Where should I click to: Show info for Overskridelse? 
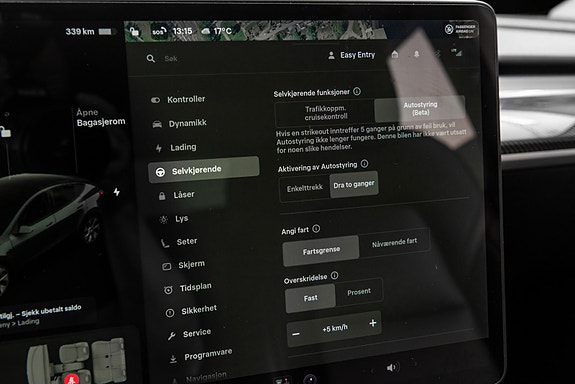point(334,275)
